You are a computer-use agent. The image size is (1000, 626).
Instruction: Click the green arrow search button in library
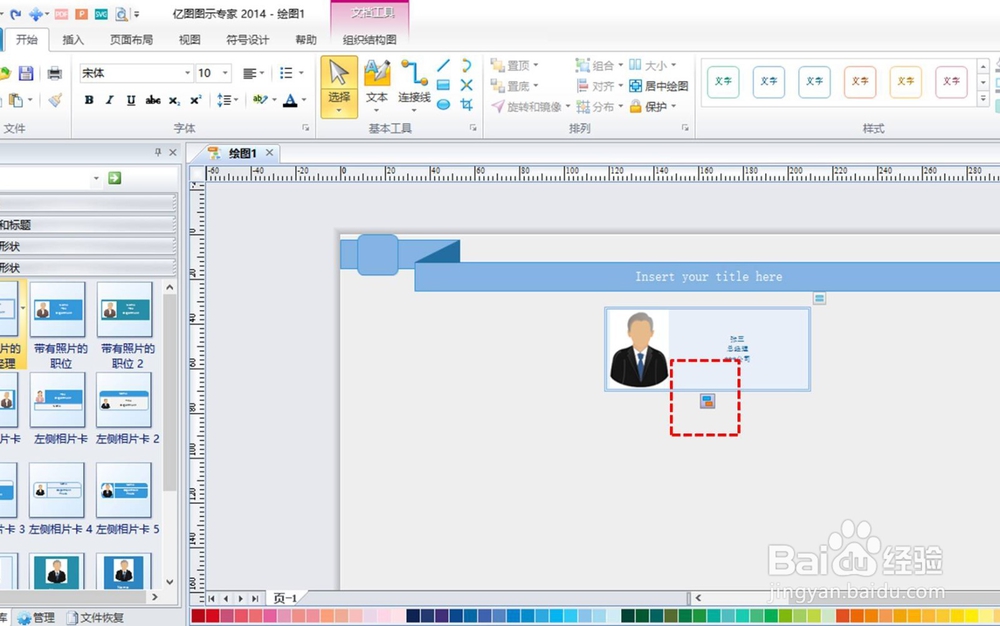click(x=115, y=178)
